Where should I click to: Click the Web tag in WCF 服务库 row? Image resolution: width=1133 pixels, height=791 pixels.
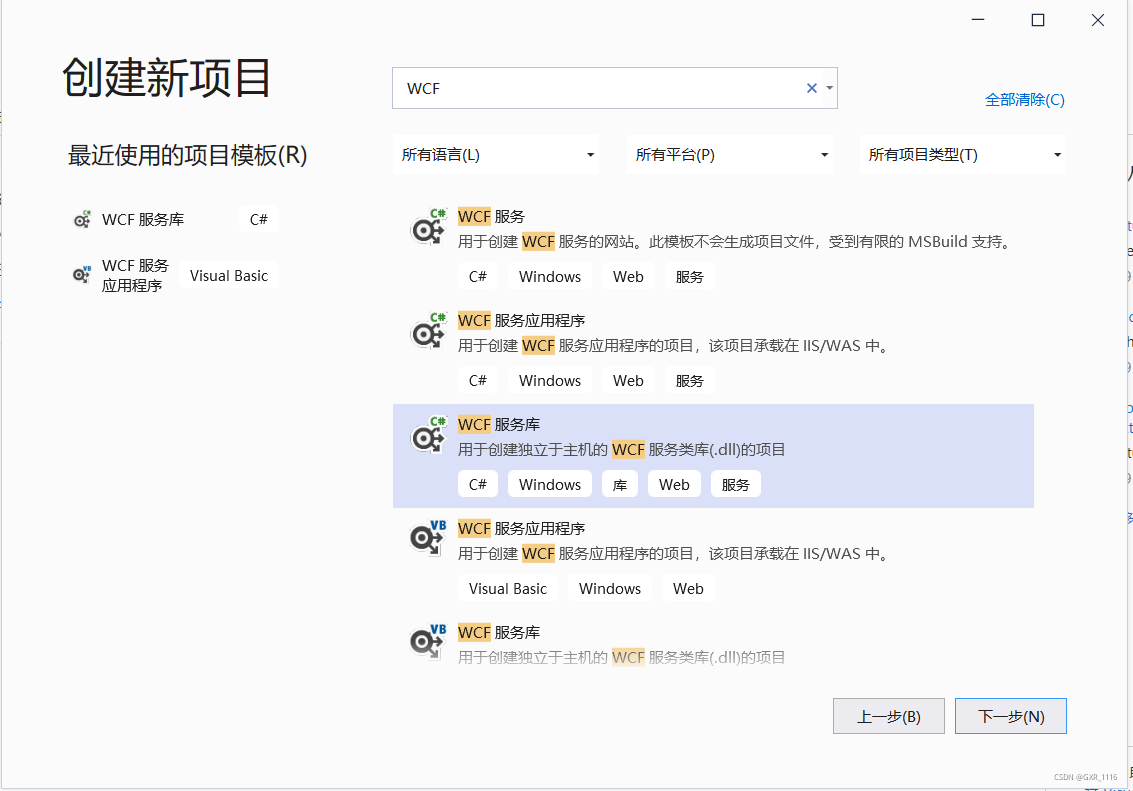pos(674,485)
